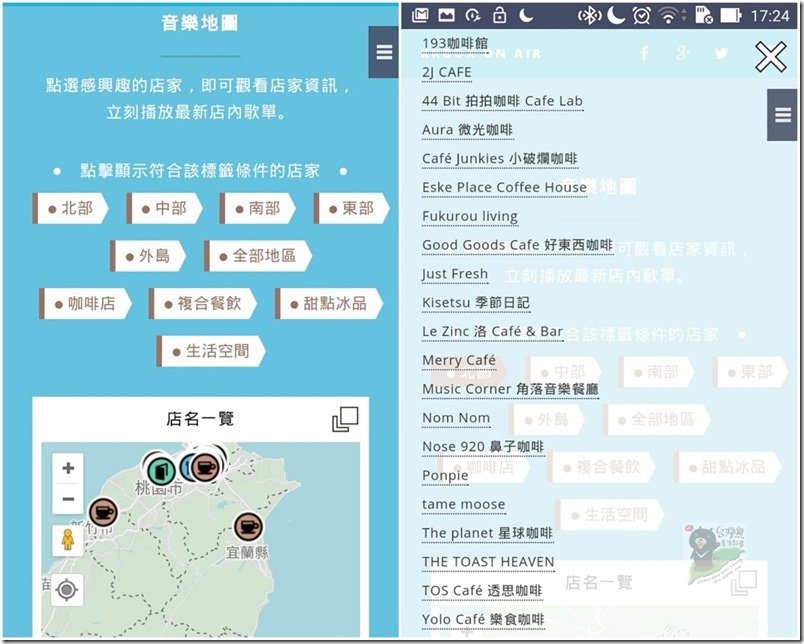This screenshot has height=644, width=804.
Task: Open Kisetsu 季節日記 store link
Action: pos(476,303)
